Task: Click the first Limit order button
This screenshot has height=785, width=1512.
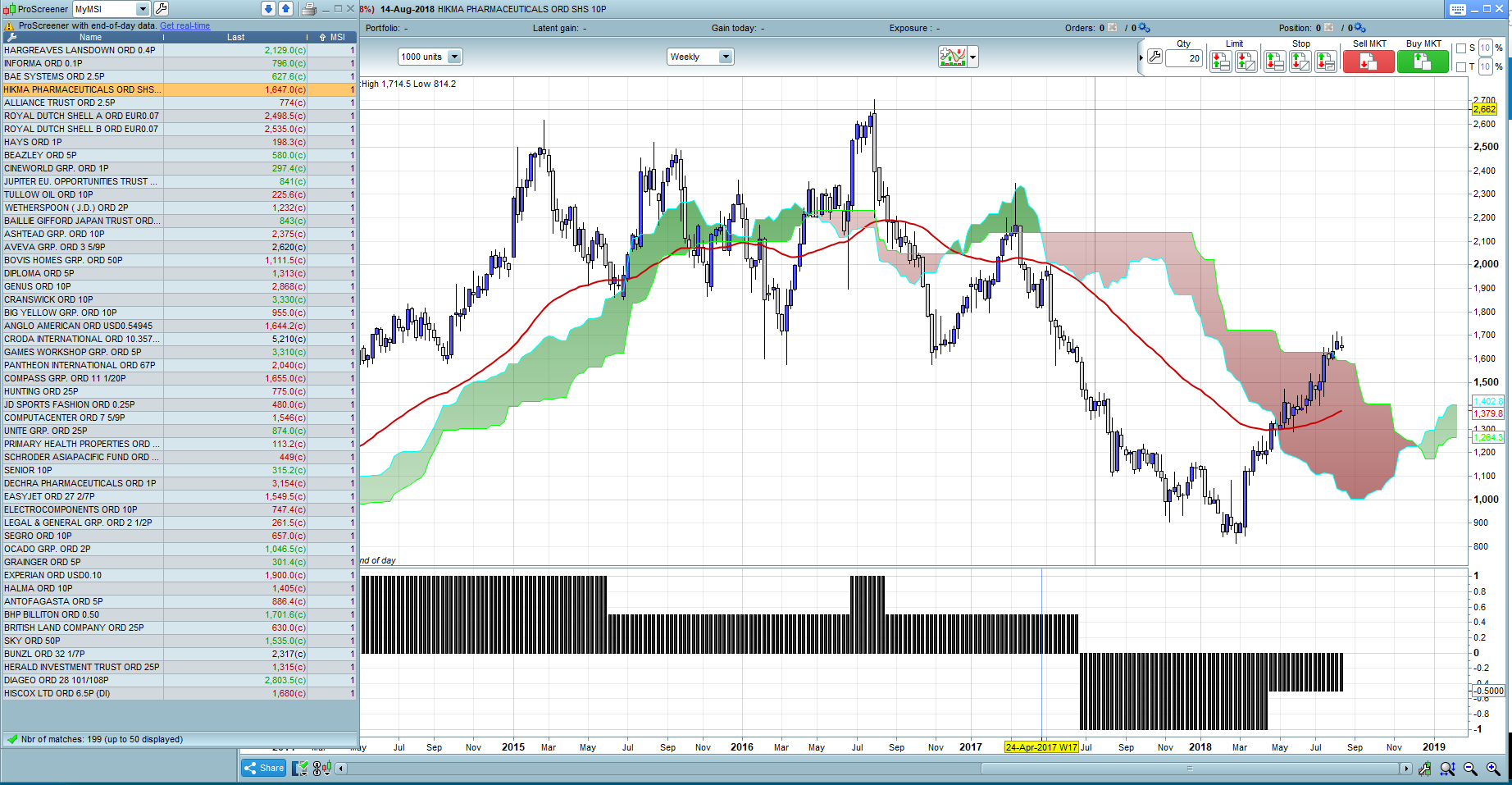Action: pyautogui.click(x=1221, y=61)
